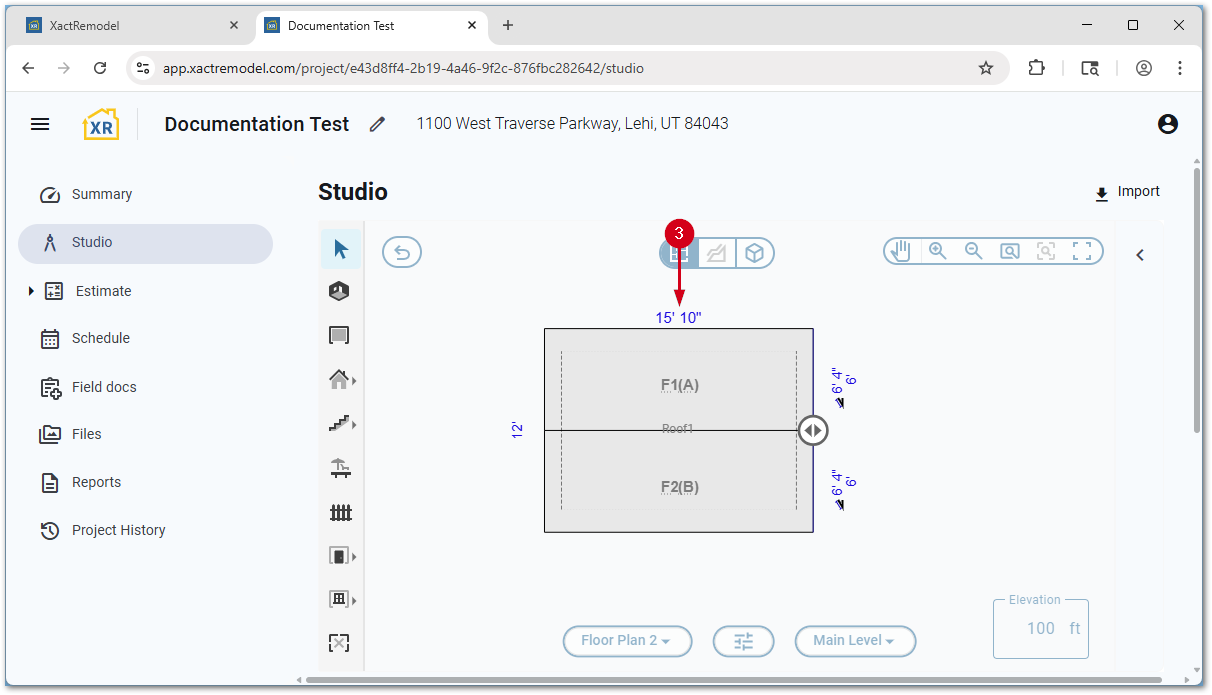Select the door tool
The width and height of the screenshot is (1212, 695).
pos(340,556)
